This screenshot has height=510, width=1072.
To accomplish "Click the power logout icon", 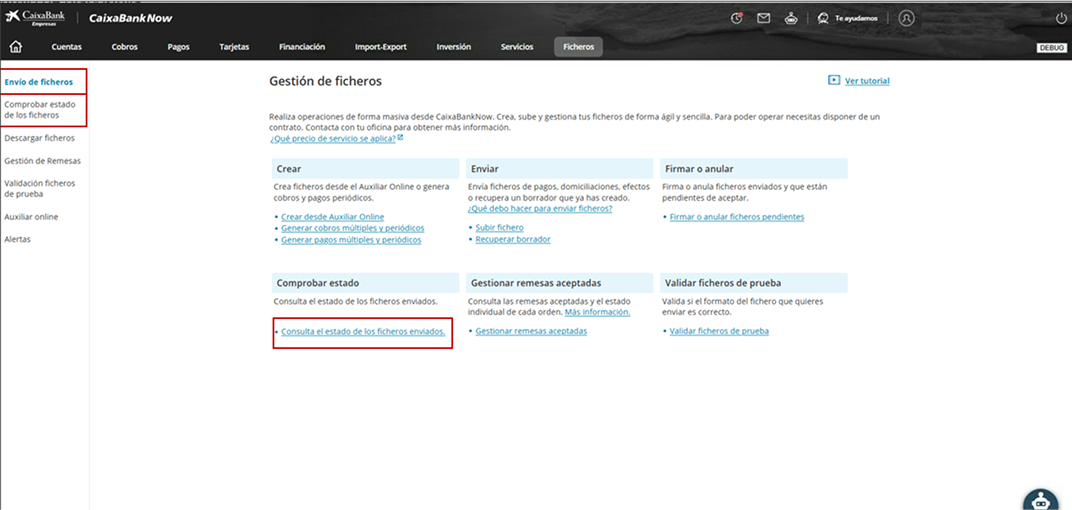I will (x=1060, y=18).
